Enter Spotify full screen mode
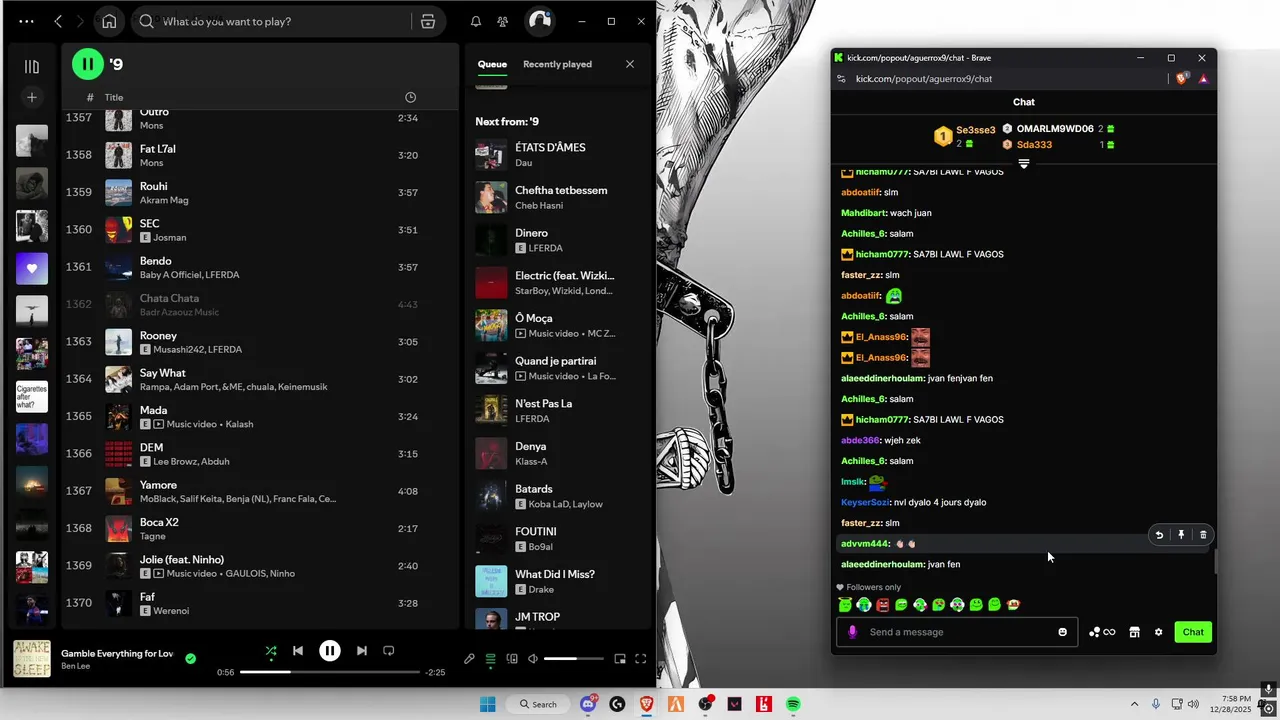This screenshot has width=1280, height=720. click(x=641, y=659)
